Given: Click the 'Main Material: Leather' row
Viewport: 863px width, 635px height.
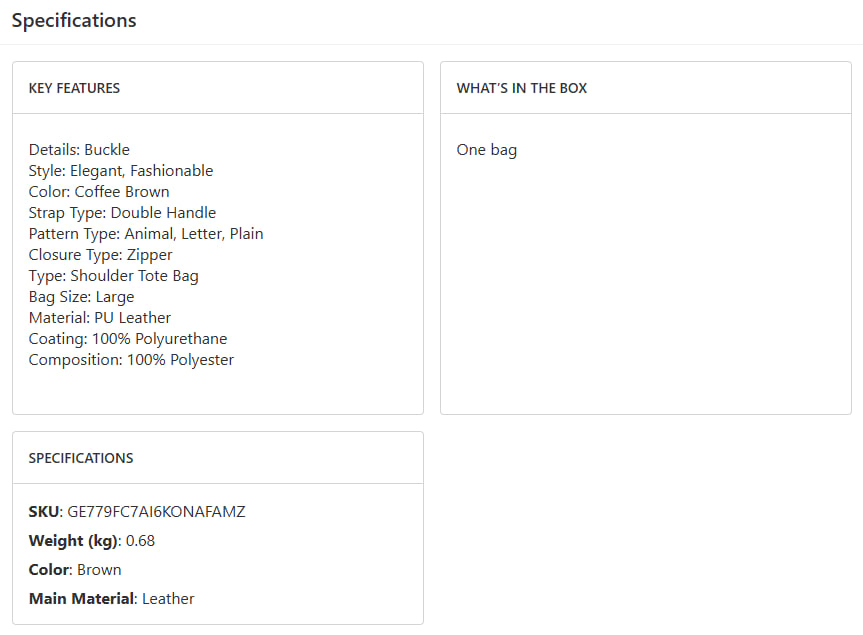Looking at the screenshot, I should point(111,599).
